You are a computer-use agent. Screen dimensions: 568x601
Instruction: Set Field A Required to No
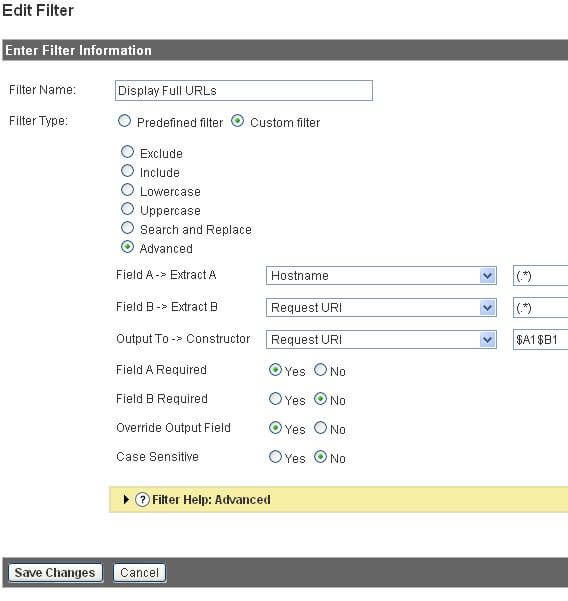[x=320, y=370]
